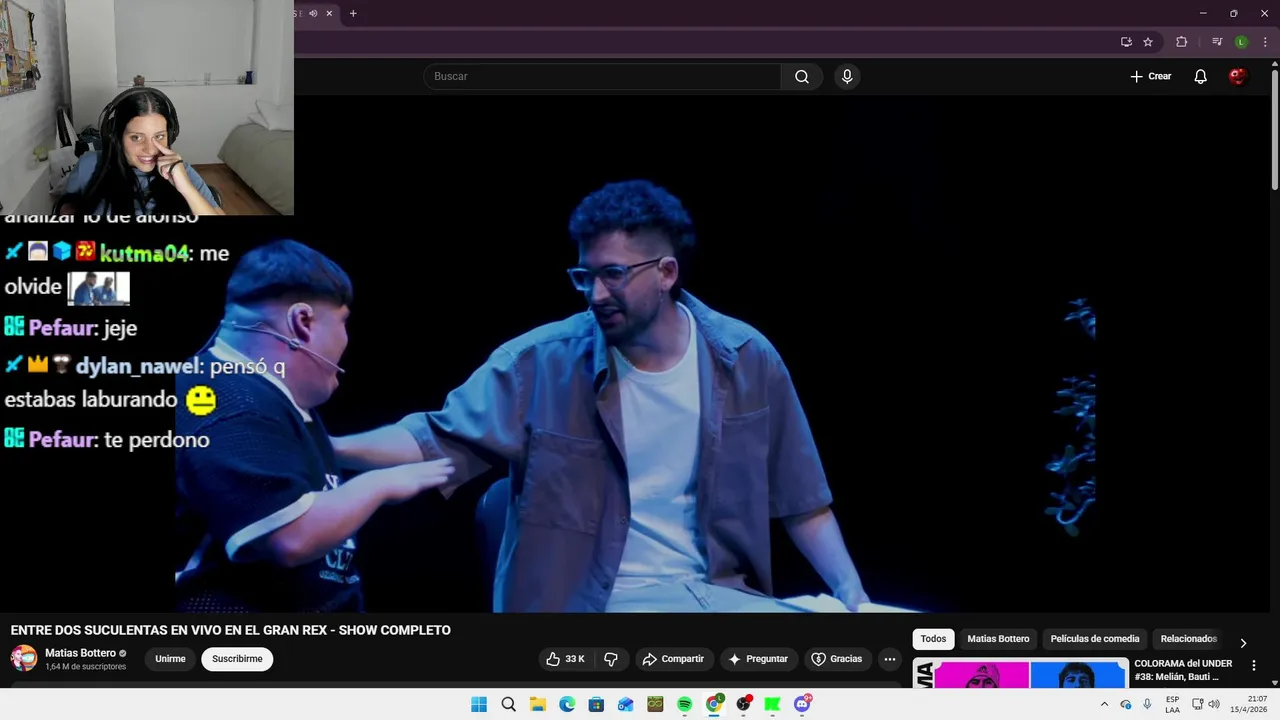The width and height of the screenshot is (1280, 720).
Task: Like the video with 33 K thumbs up
Action: coord(566,659)
